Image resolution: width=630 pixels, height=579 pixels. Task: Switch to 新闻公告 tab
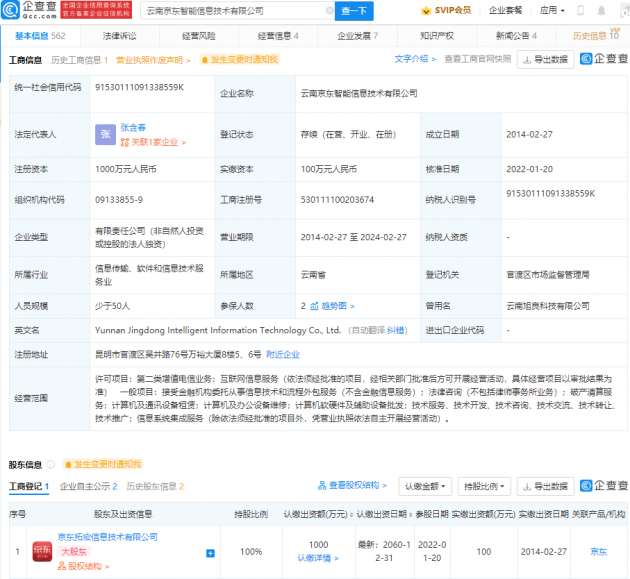(516, 36)
